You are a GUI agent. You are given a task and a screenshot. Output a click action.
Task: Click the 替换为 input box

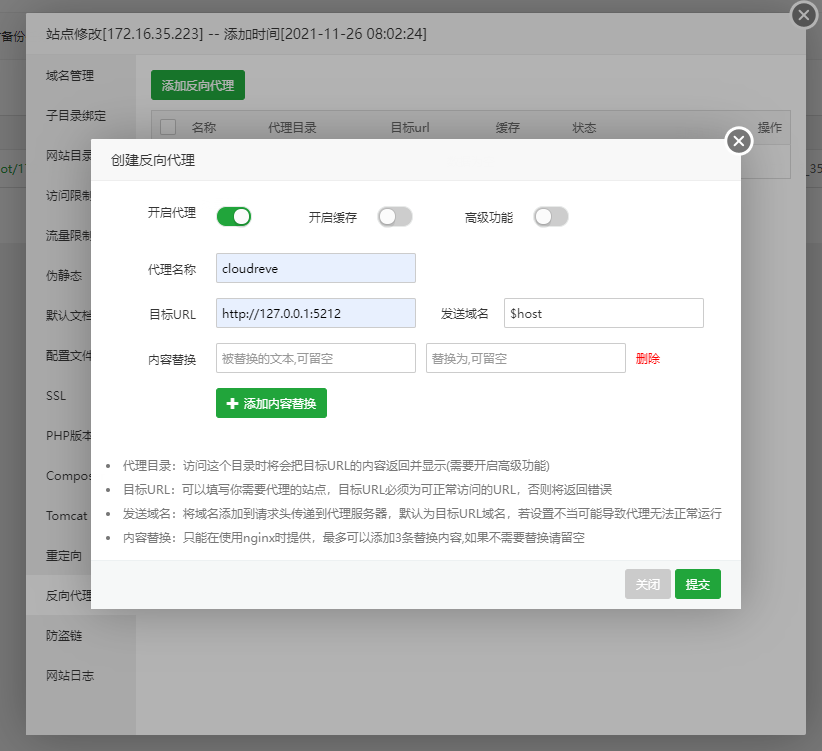[x=525, y=358]
